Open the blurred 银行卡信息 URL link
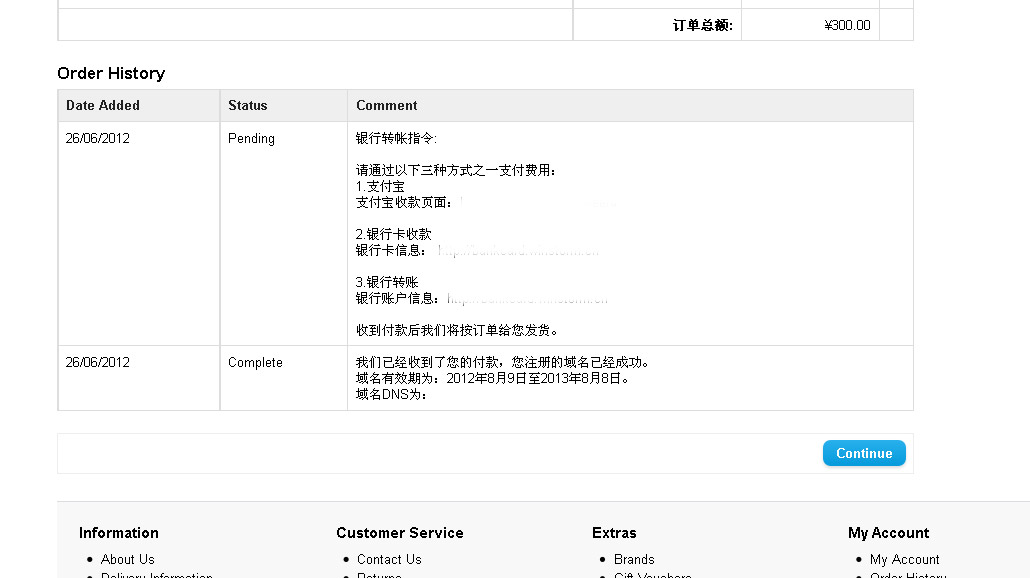The image size is (1030, 578). [x=519, y=250]
